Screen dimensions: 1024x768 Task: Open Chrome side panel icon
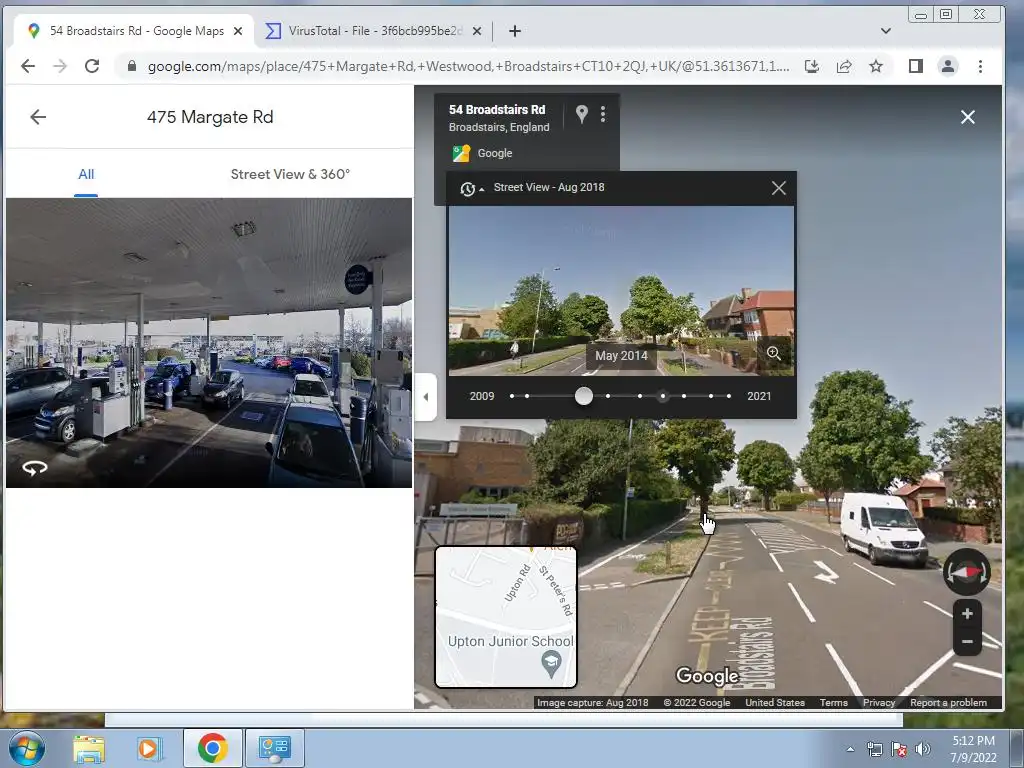(916, 66)
